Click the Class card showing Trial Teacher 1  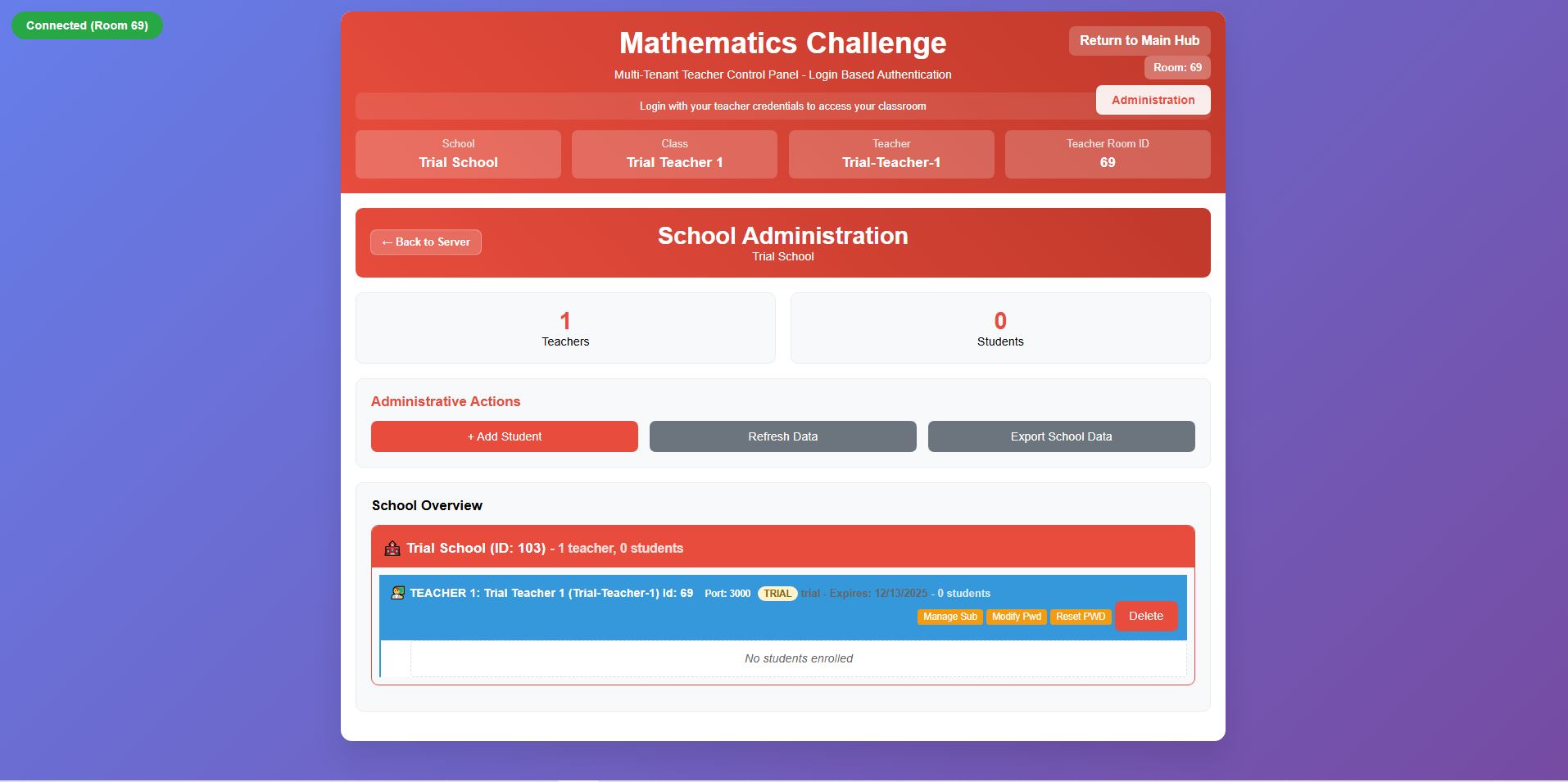pos(673,154)
